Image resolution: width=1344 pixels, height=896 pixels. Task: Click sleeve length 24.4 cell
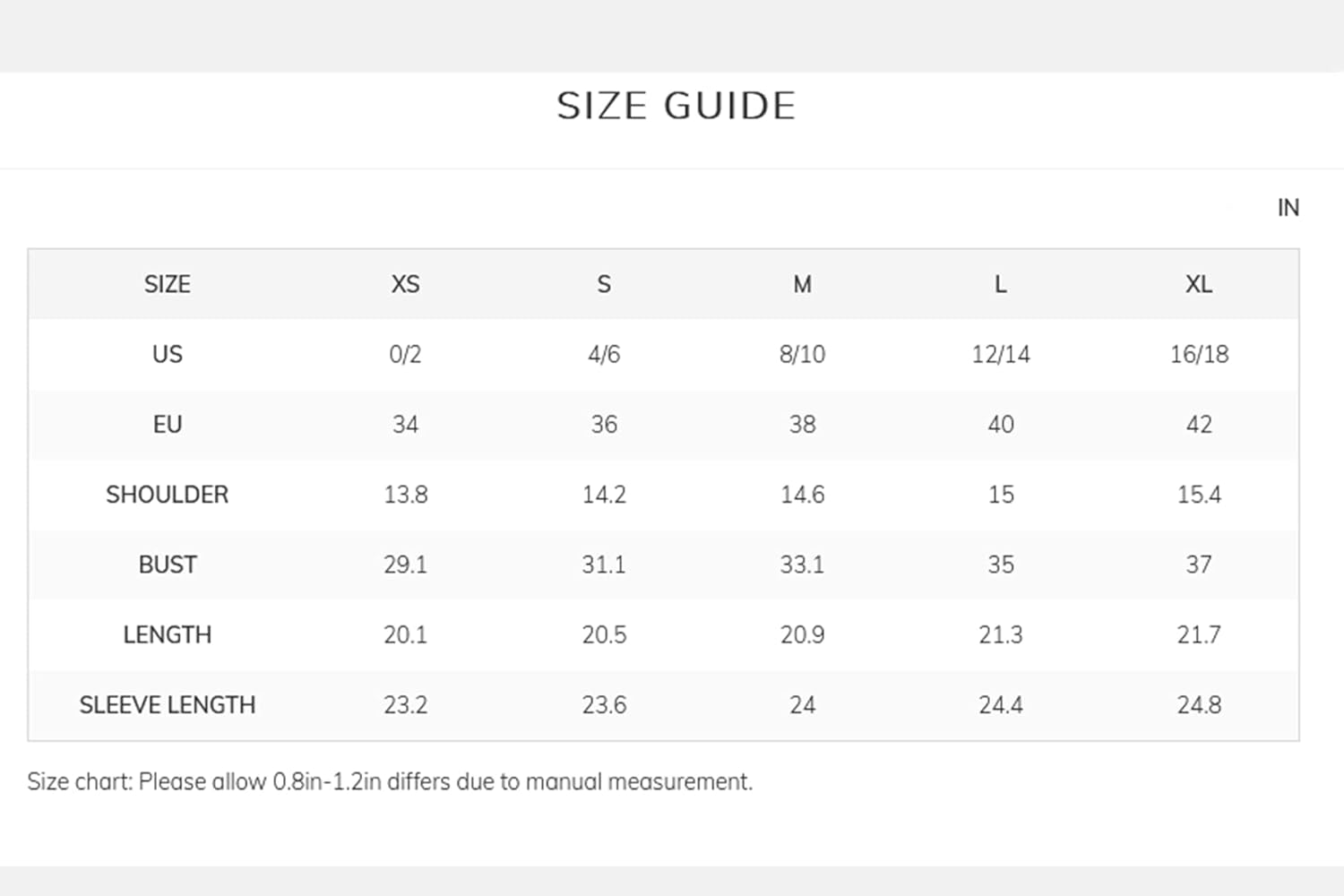tap(1001, 704)
